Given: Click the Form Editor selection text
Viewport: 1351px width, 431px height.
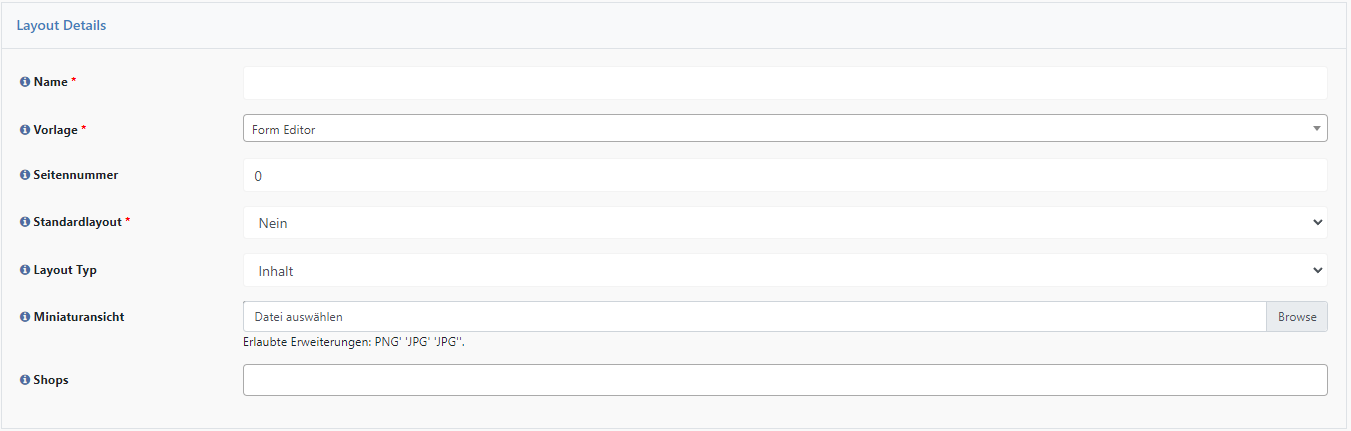Looking at the screenshot, I should point(284,130).
